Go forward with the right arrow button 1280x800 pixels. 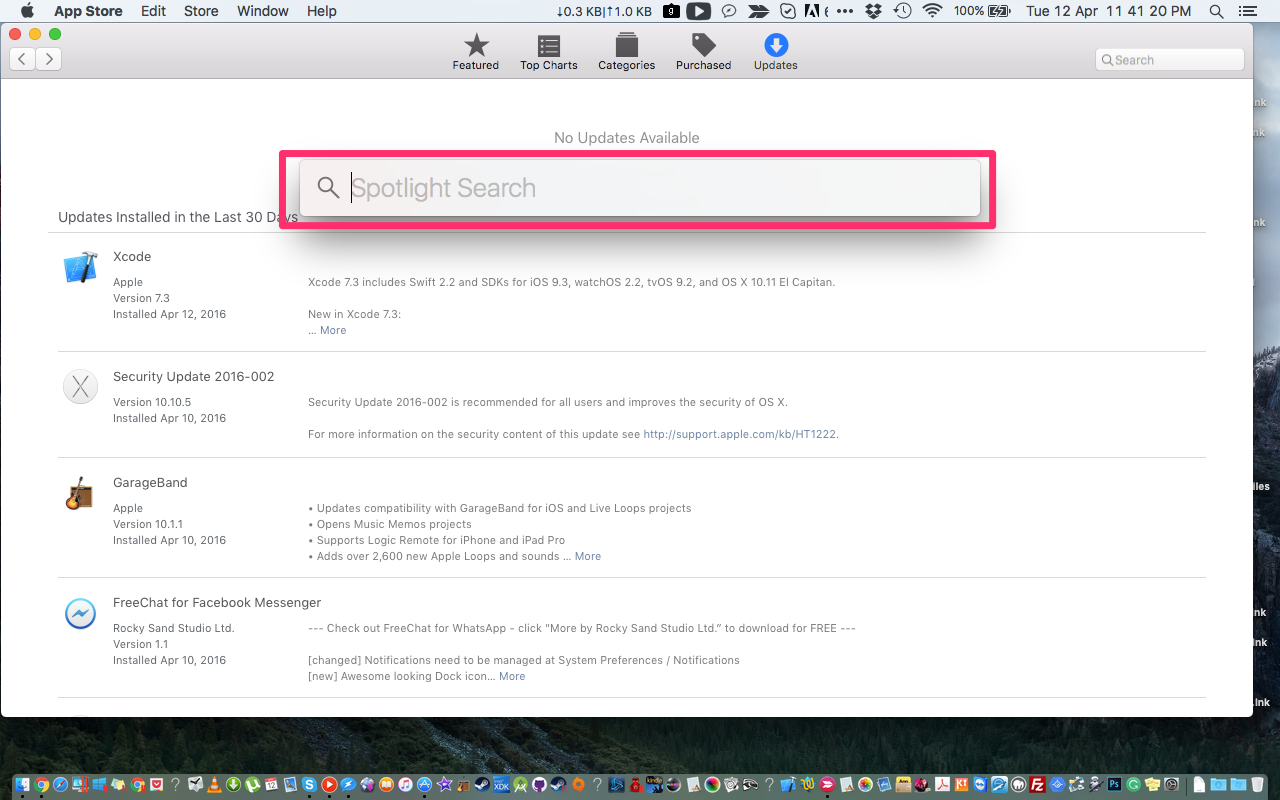point(49,59)
